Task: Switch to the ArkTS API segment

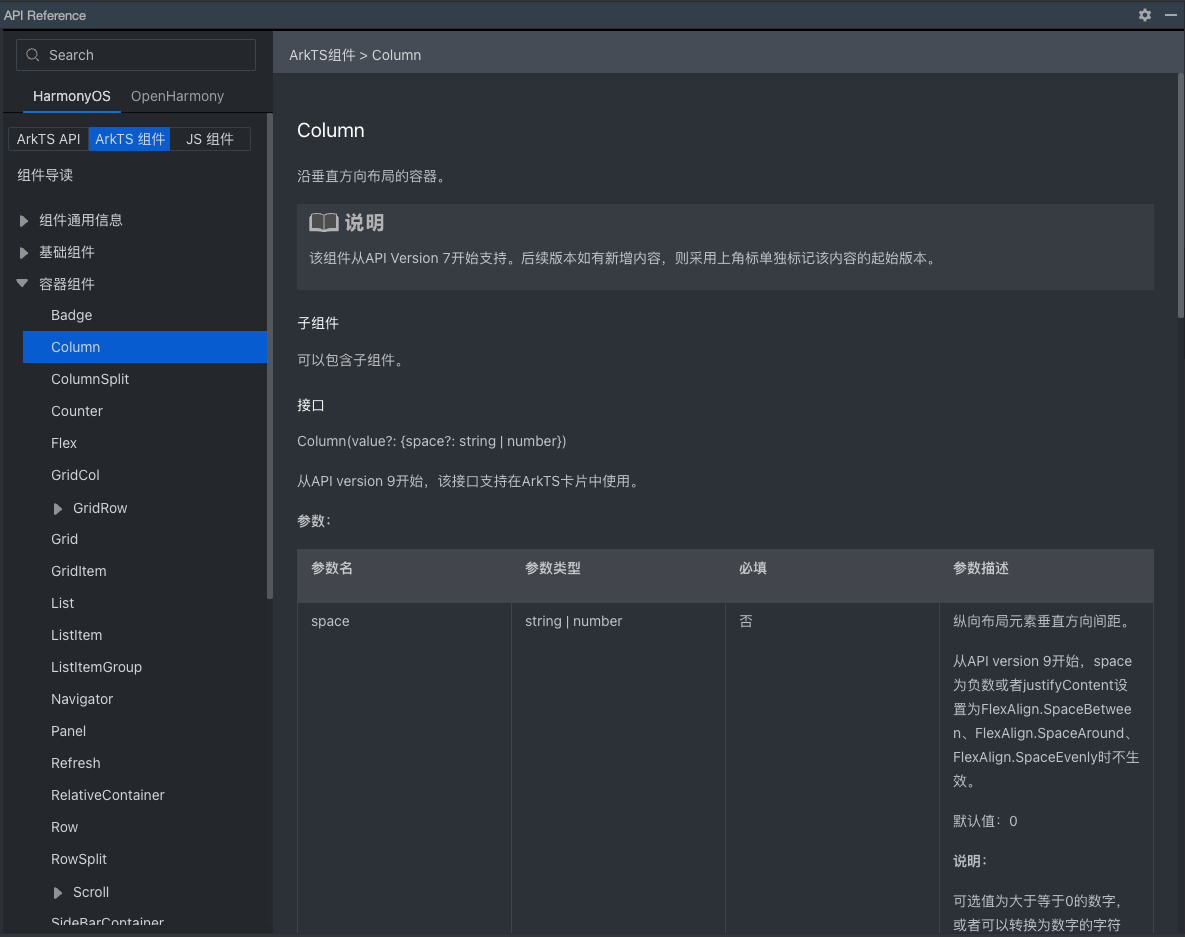Action: click(48, 139)
